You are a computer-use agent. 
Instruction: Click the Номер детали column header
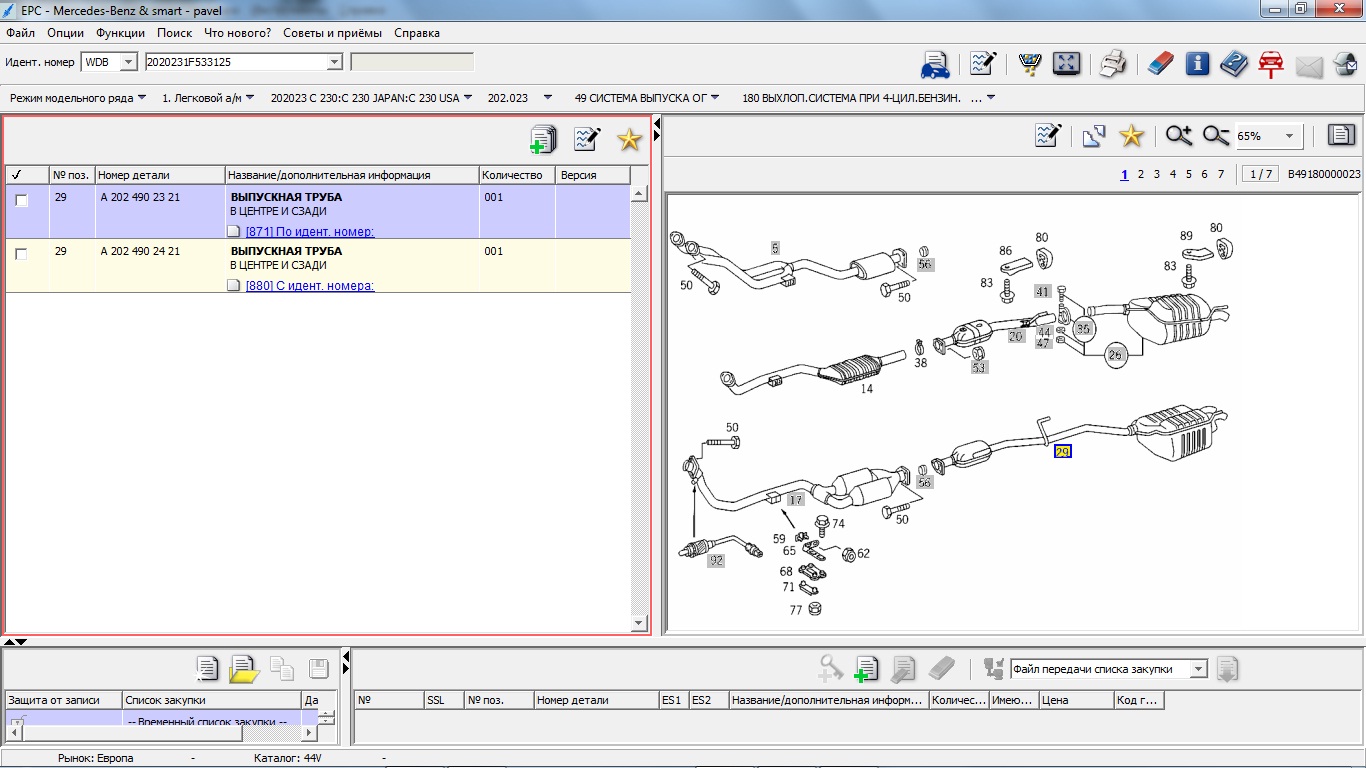tap(160, 175)
